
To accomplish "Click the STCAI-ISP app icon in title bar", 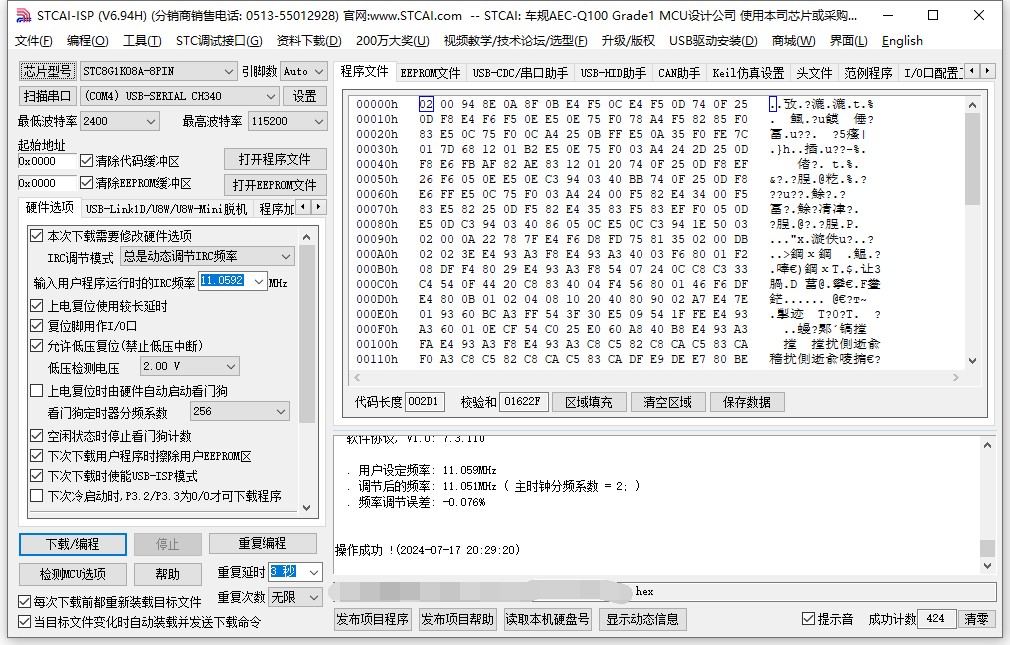I will [23, 15].
